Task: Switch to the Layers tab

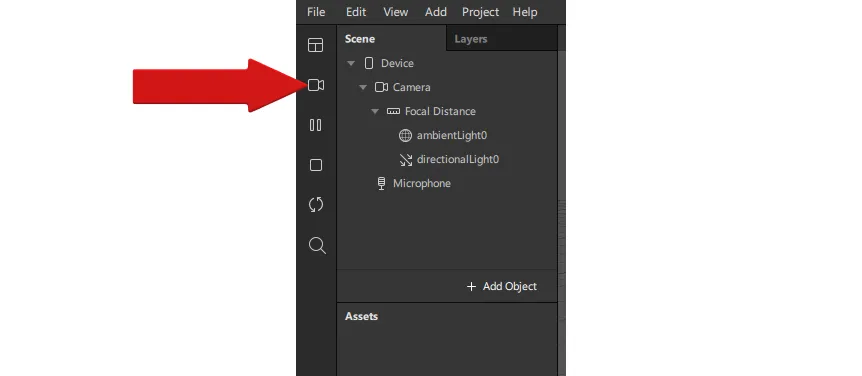Action: coord(471,39)
